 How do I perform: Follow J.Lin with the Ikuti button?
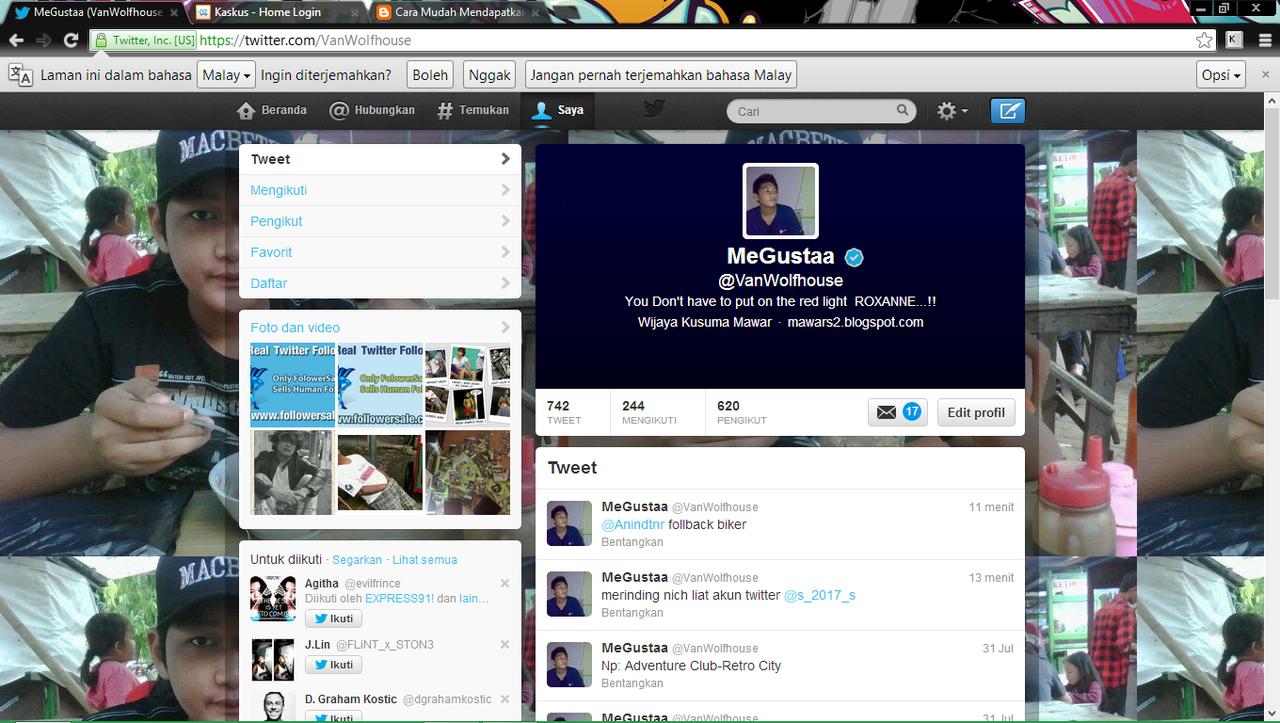click(333, 665)
